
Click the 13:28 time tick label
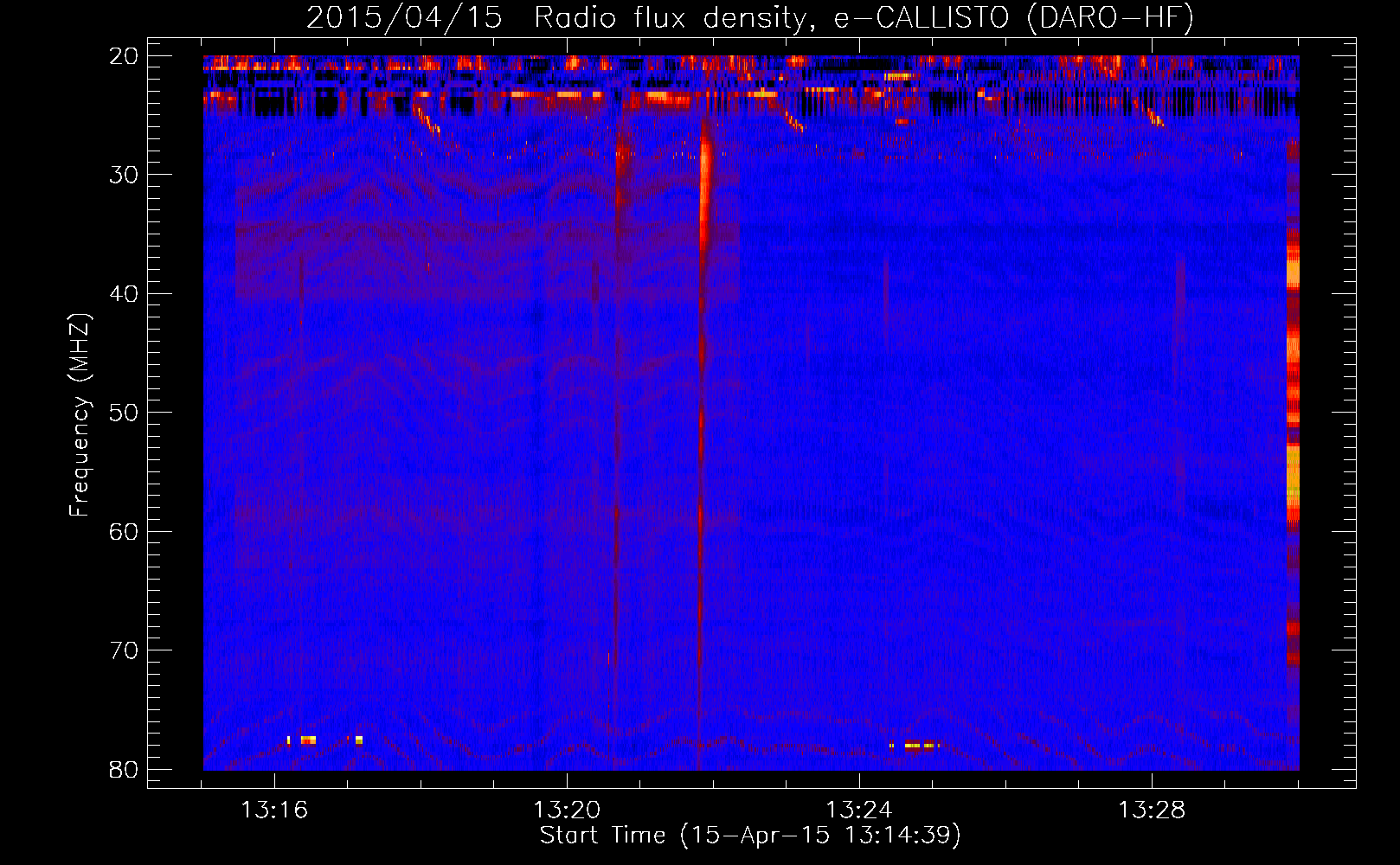[1152, 811]
